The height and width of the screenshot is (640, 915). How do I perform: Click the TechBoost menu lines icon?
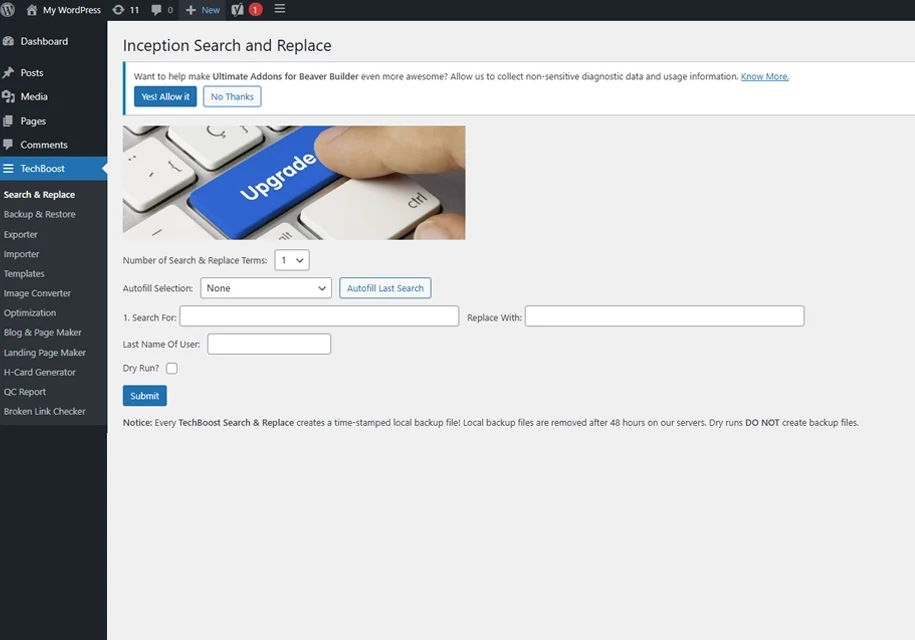tap(8, 168)
